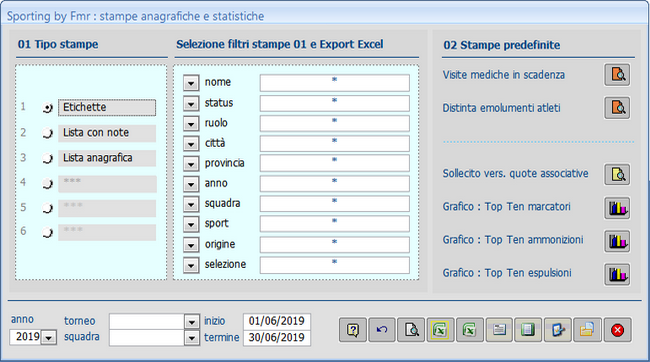650x362 pixels.
Task: Select the Lista con note radio option
Action: [x=48, y=134]
